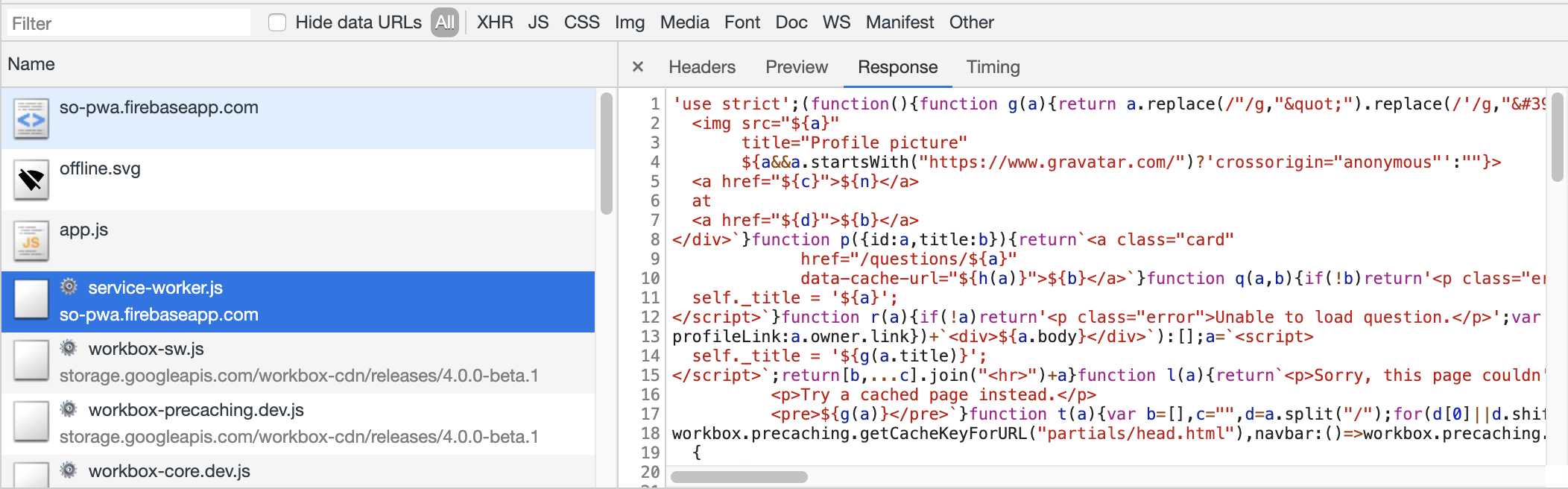Click the gear icon beside workbox-precaching.dev.js
This screenshot has height=489, width=1568.
pyautogui.click(x=69, y=409)
